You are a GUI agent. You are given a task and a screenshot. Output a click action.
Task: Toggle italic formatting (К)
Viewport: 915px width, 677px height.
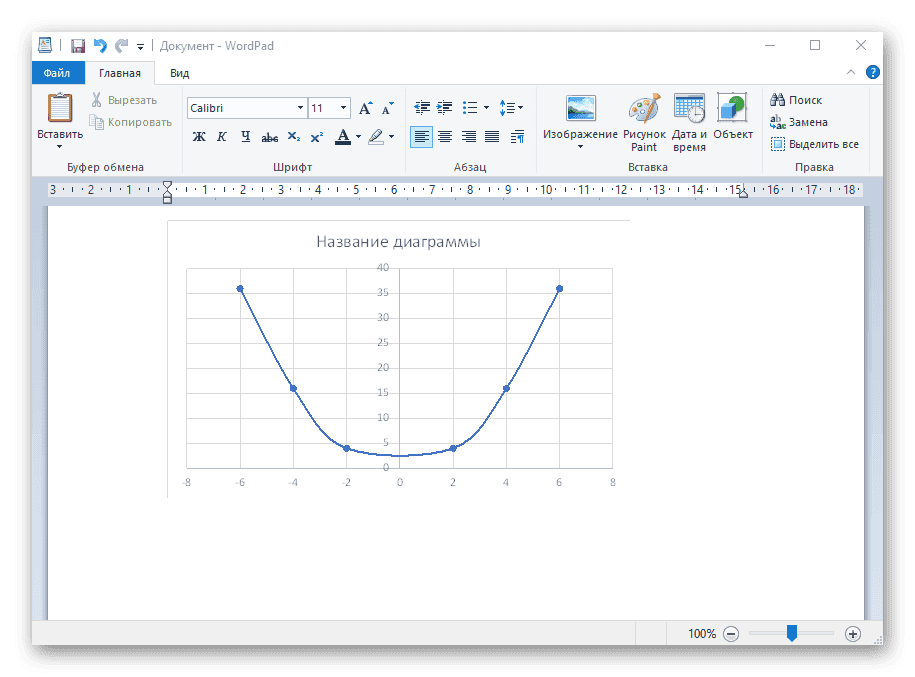(221, 137)
